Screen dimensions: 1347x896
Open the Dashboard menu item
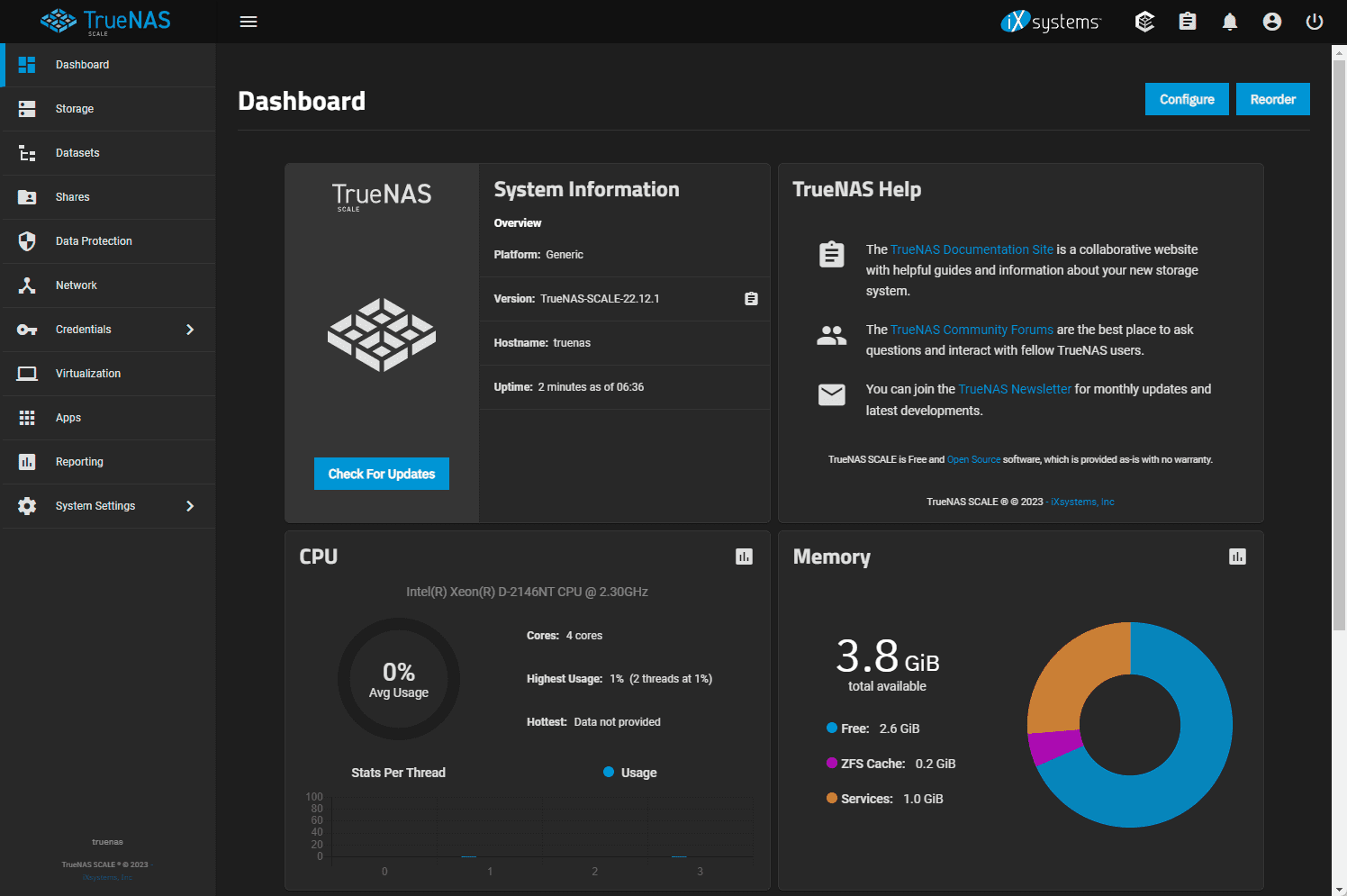point(108,65)
